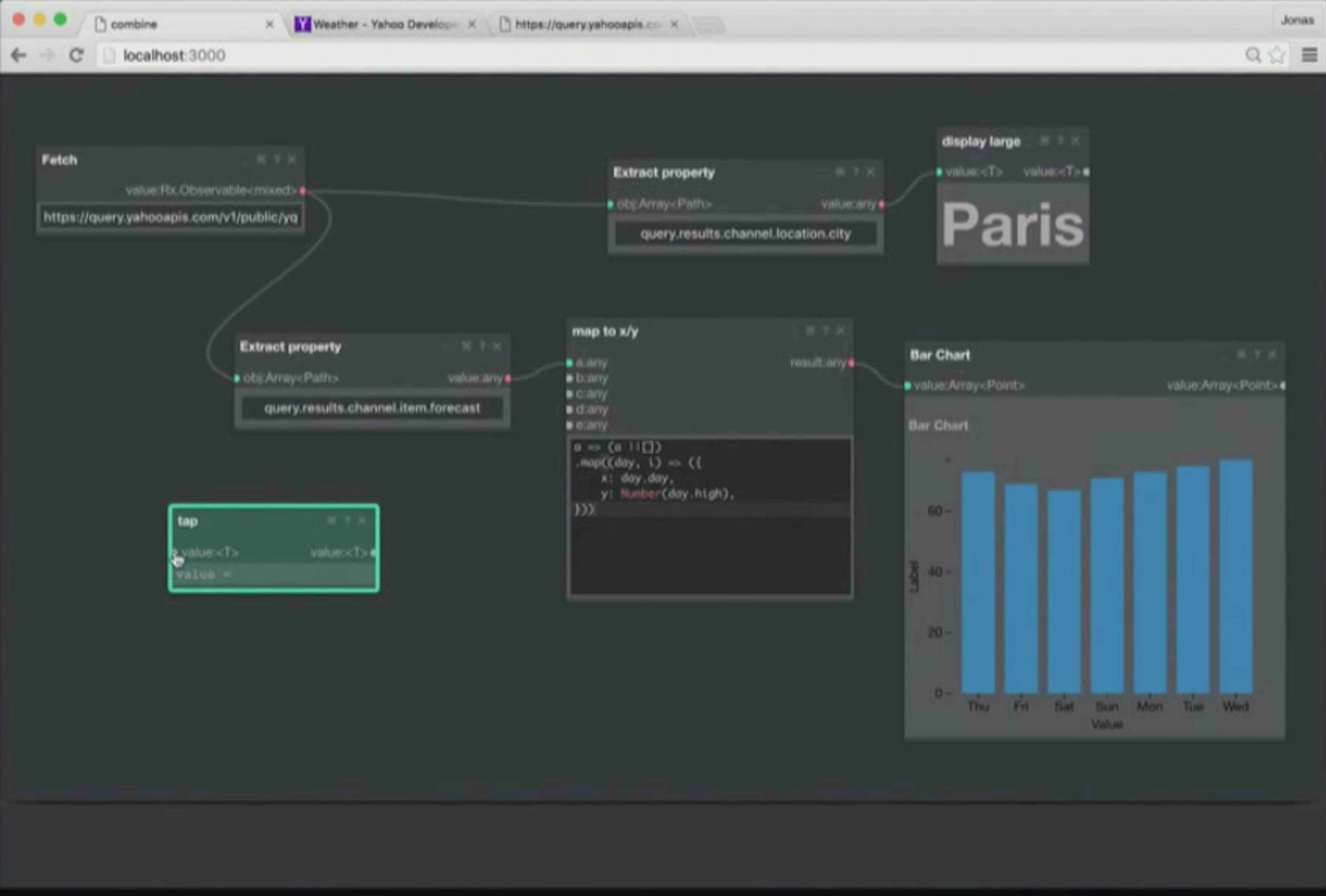This screenshot has width=1326, height=896.
Task: Open help for the Fetch node
Action: click(277, 160)
